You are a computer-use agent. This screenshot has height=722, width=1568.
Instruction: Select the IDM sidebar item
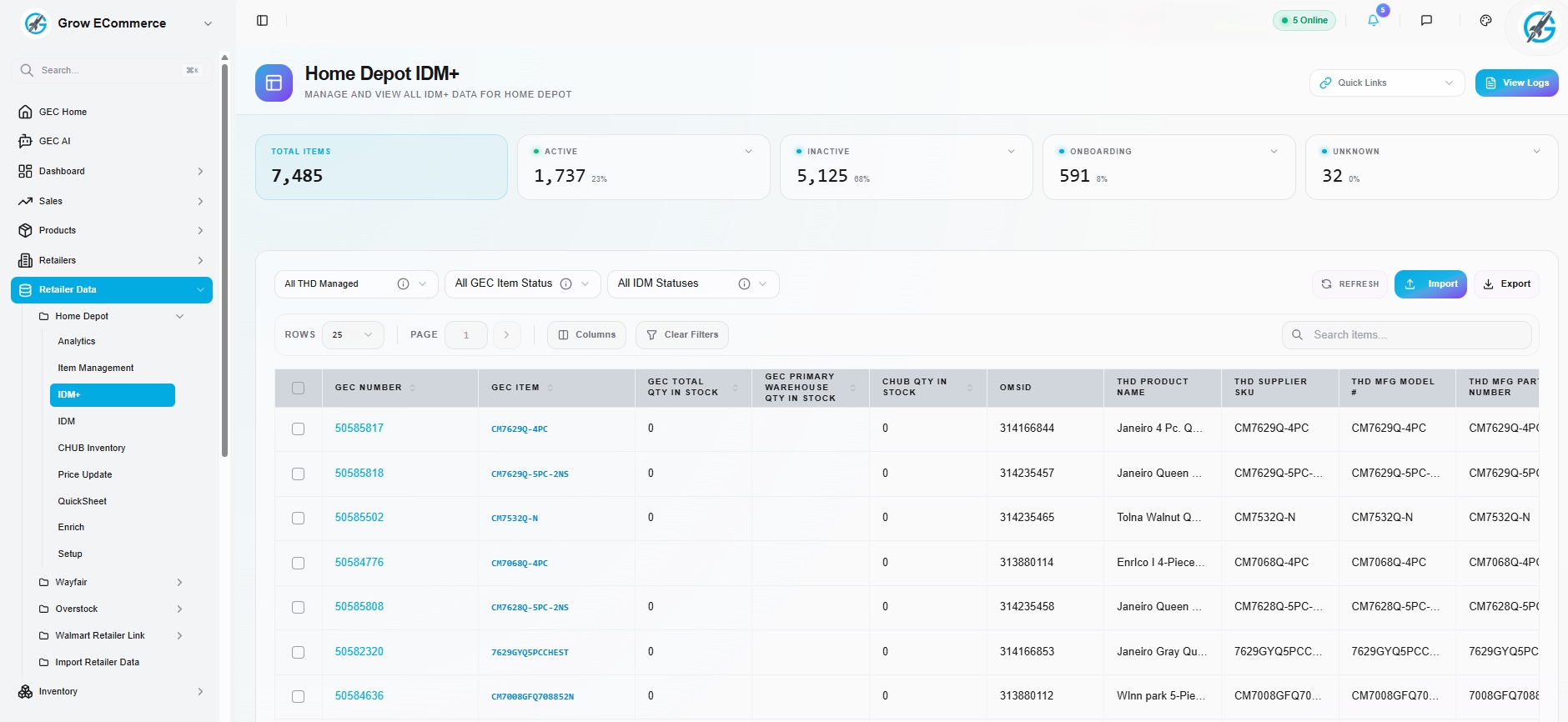coord(67,421)
